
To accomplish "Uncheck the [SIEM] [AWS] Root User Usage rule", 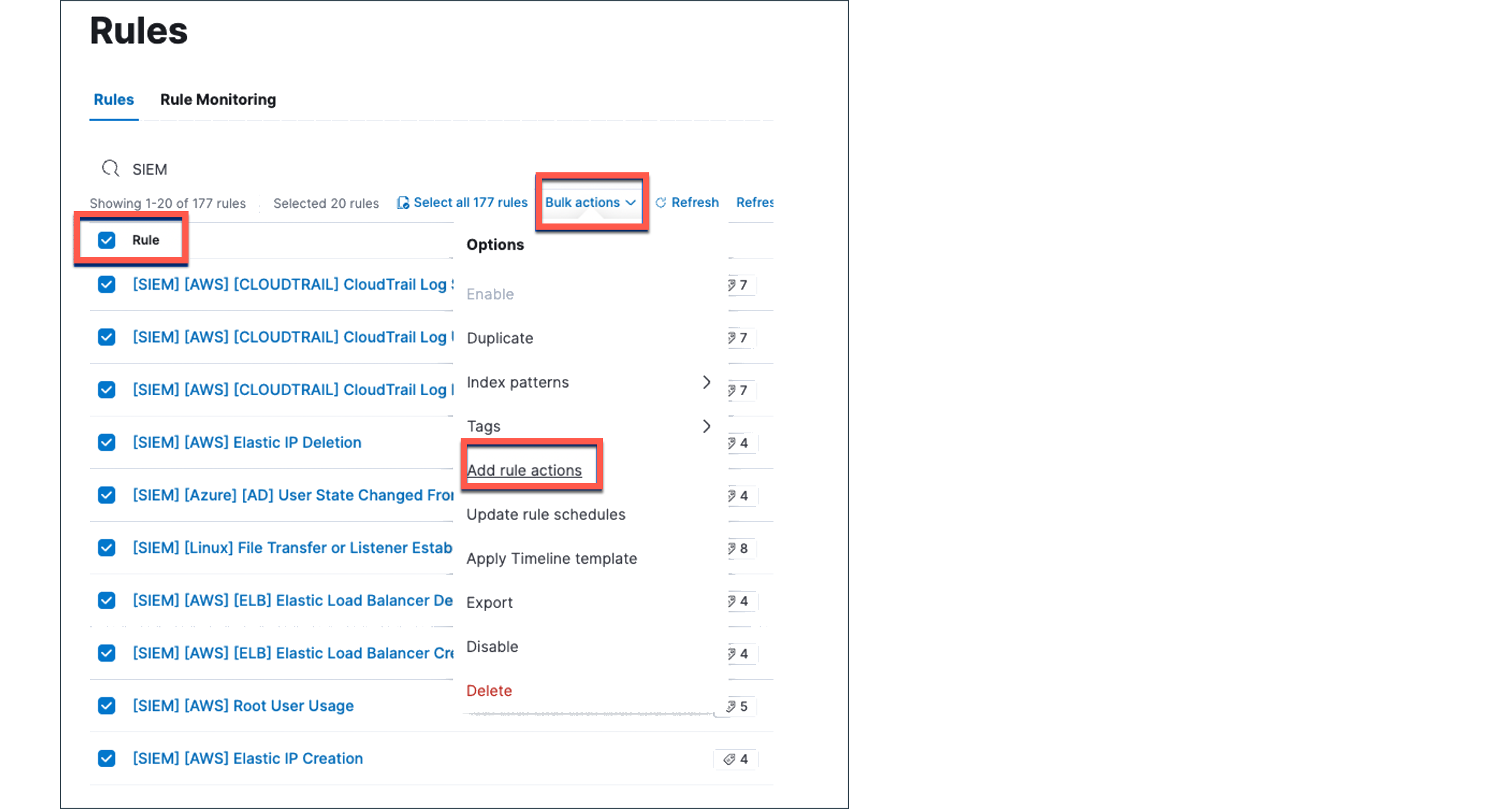I will [107, 705].
